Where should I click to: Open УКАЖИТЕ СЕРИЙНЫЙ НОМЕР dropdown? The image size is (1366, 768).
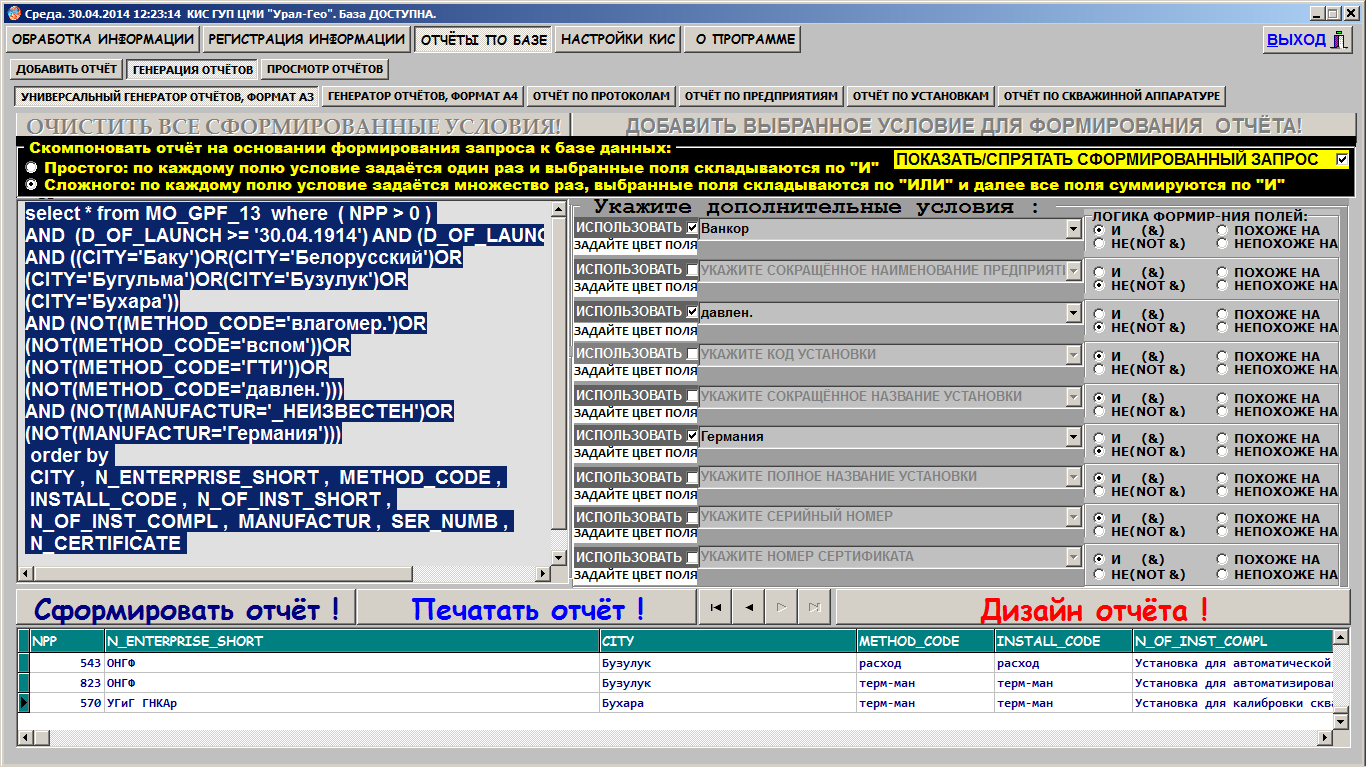1074,517
